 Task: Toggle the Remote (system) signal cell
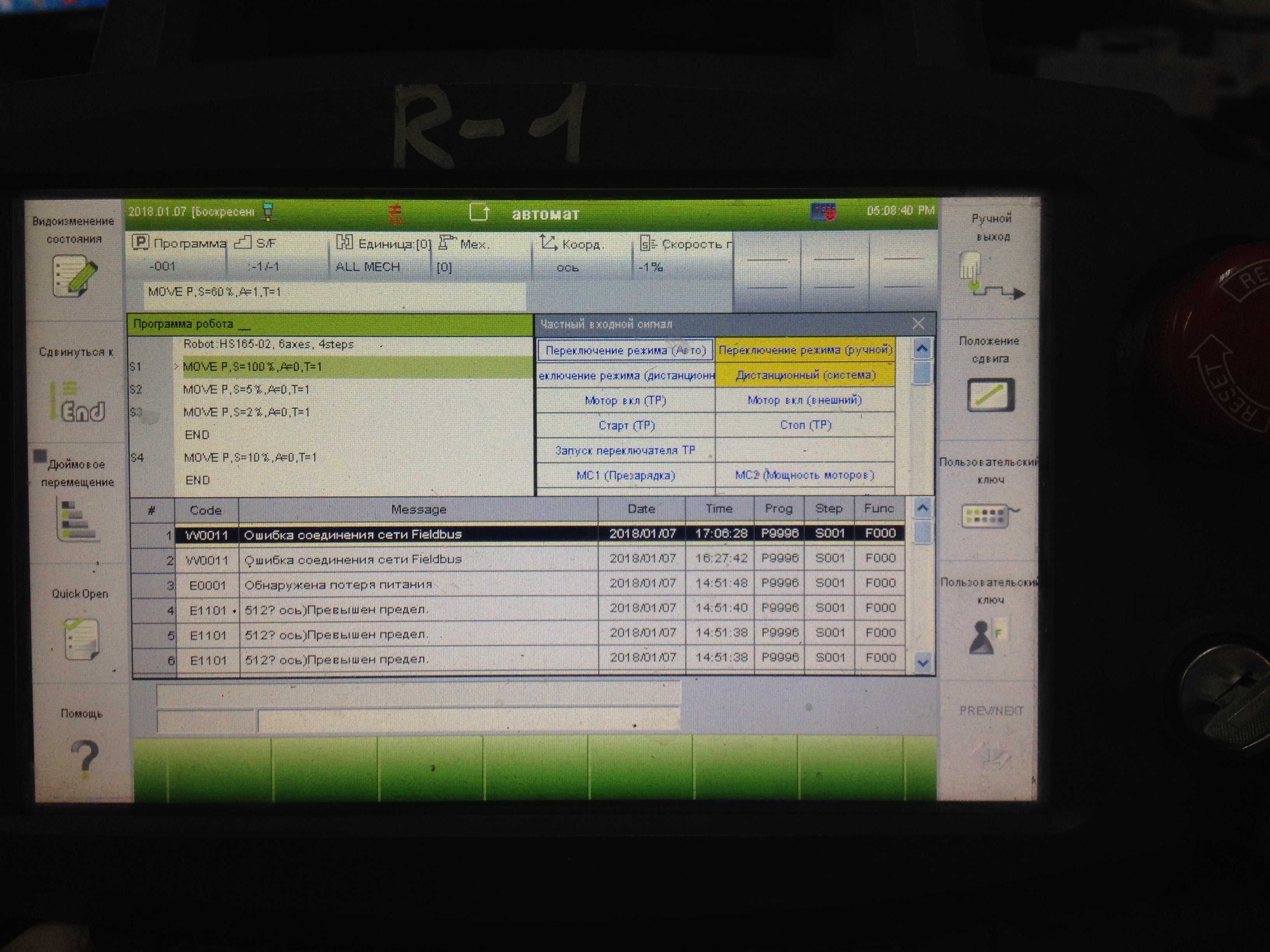coord(805,375)
